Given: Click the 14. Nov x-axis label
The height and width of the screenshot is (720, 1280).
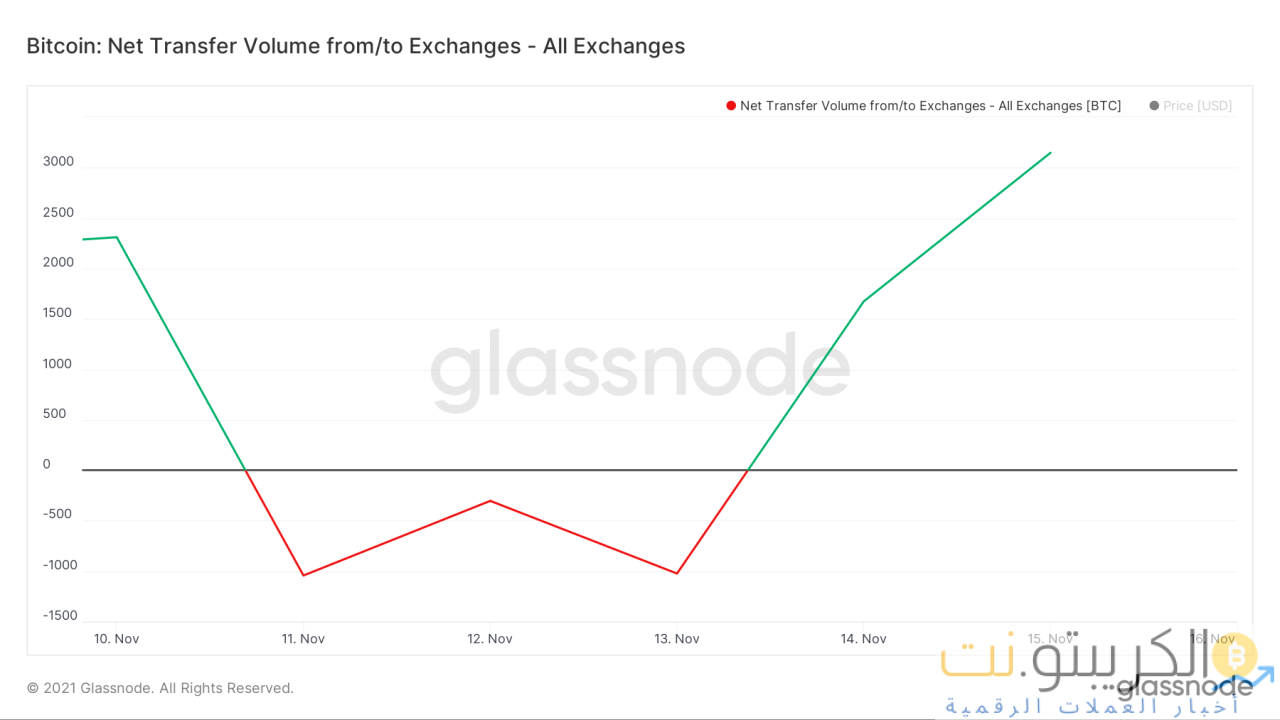Looking at the screenshot, I should pyautogui.click(x=863, y=639).
